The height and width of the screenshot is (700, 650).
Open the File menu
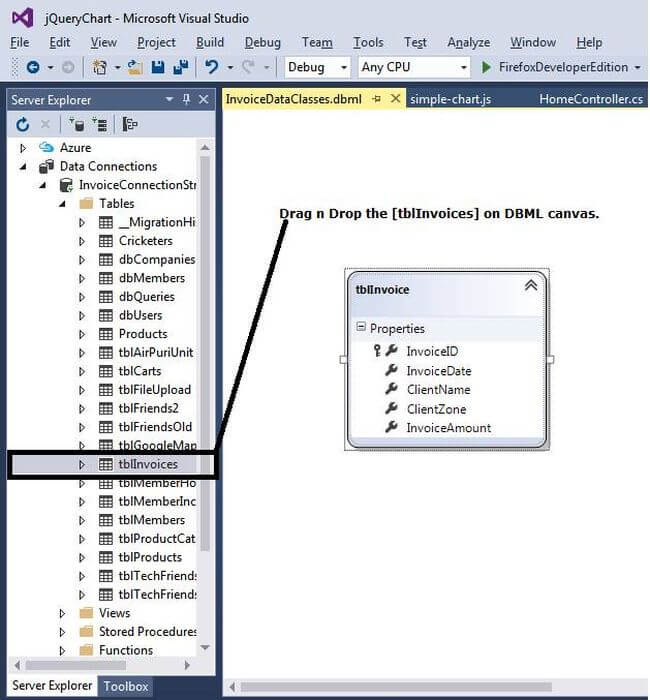pyautogui.click(x=20, y=42)
